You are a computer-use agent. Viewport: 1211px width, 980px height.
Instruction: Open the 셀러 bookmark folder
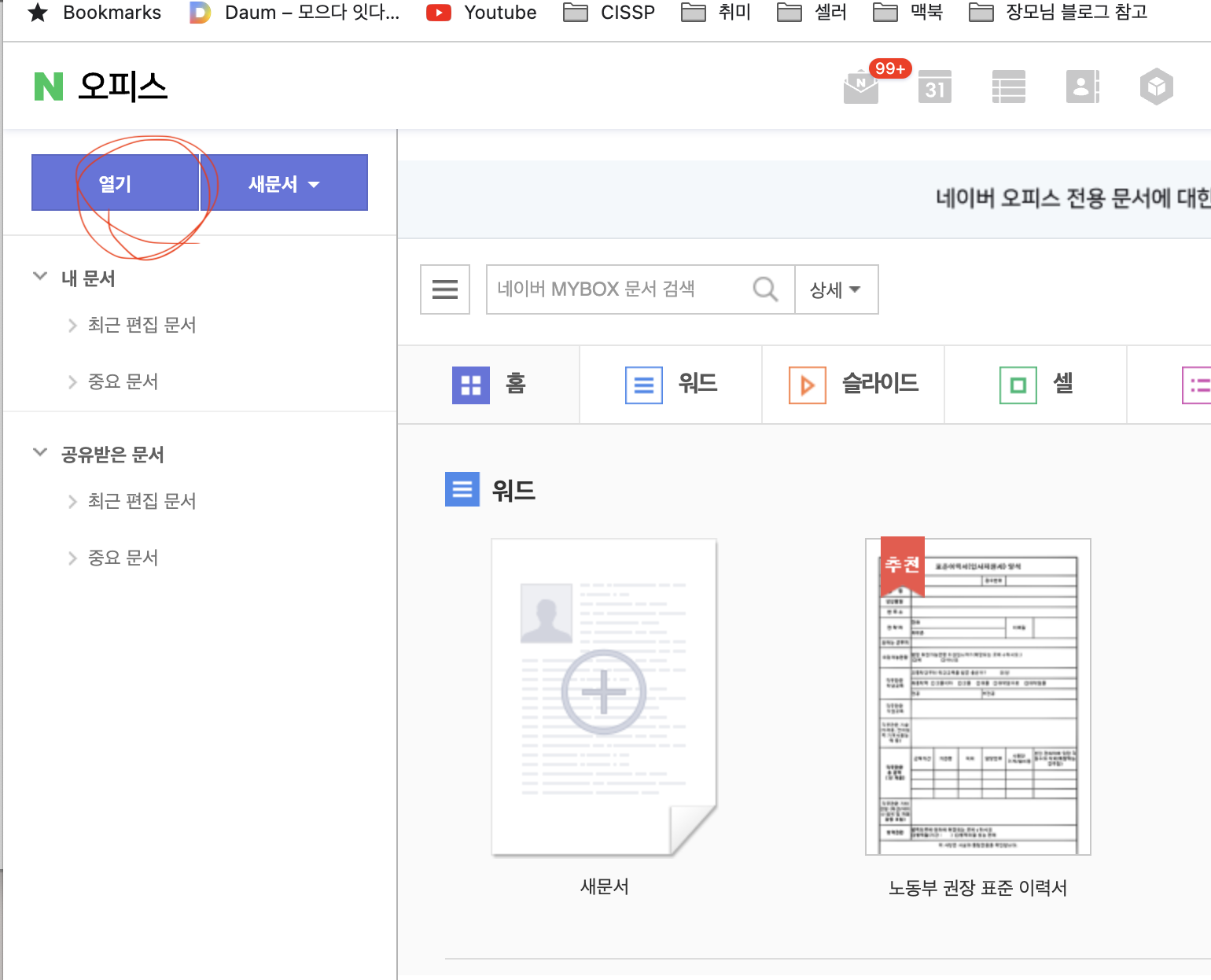tap(812, 13)
